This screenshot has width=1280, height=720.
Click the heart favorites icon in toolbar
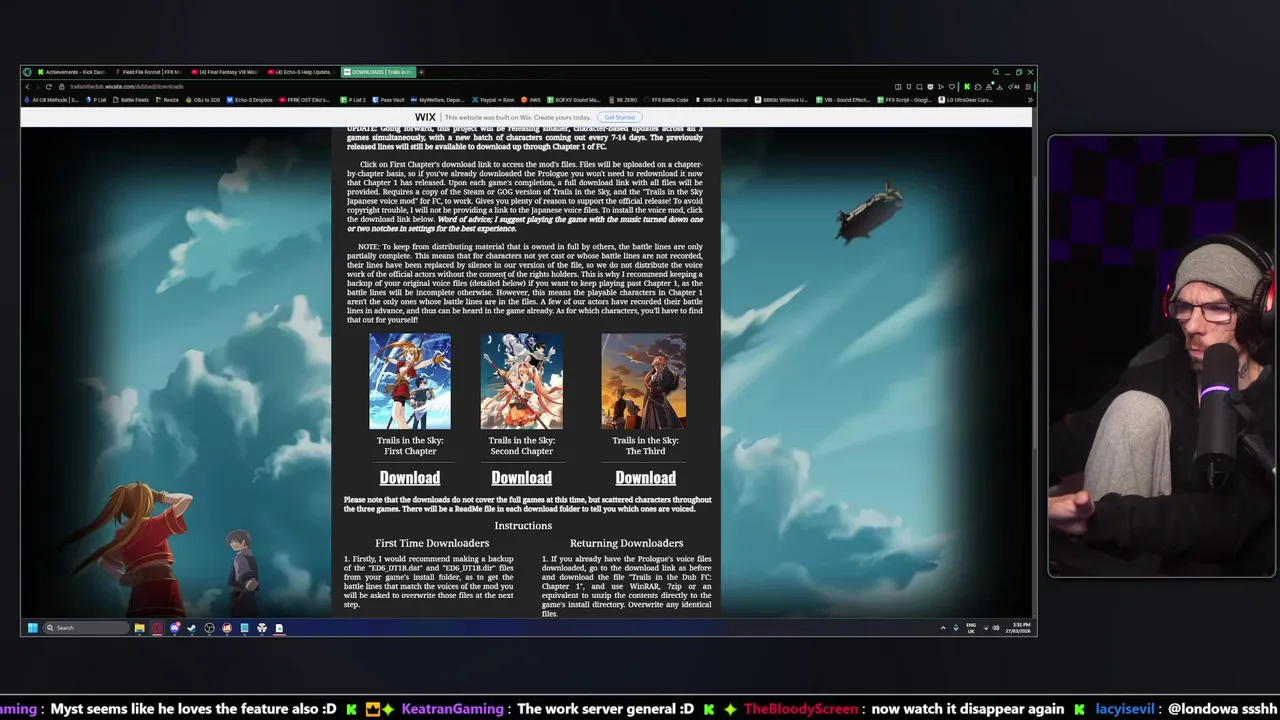point(951,87)
